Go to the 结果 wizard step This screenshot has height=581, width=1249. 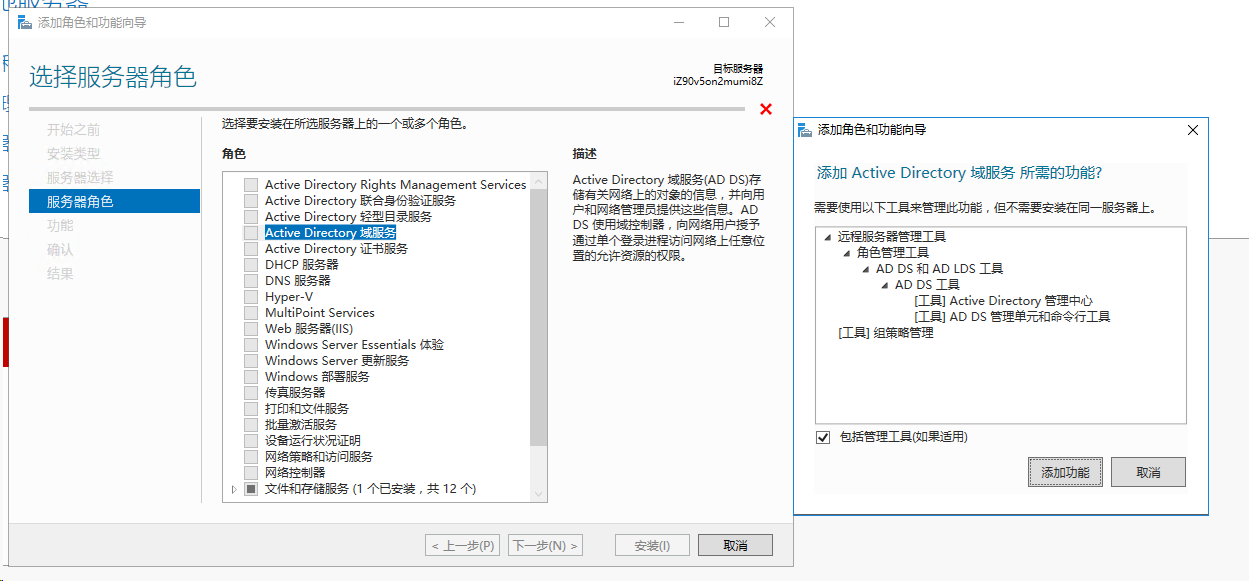click(x=60, y=274)
